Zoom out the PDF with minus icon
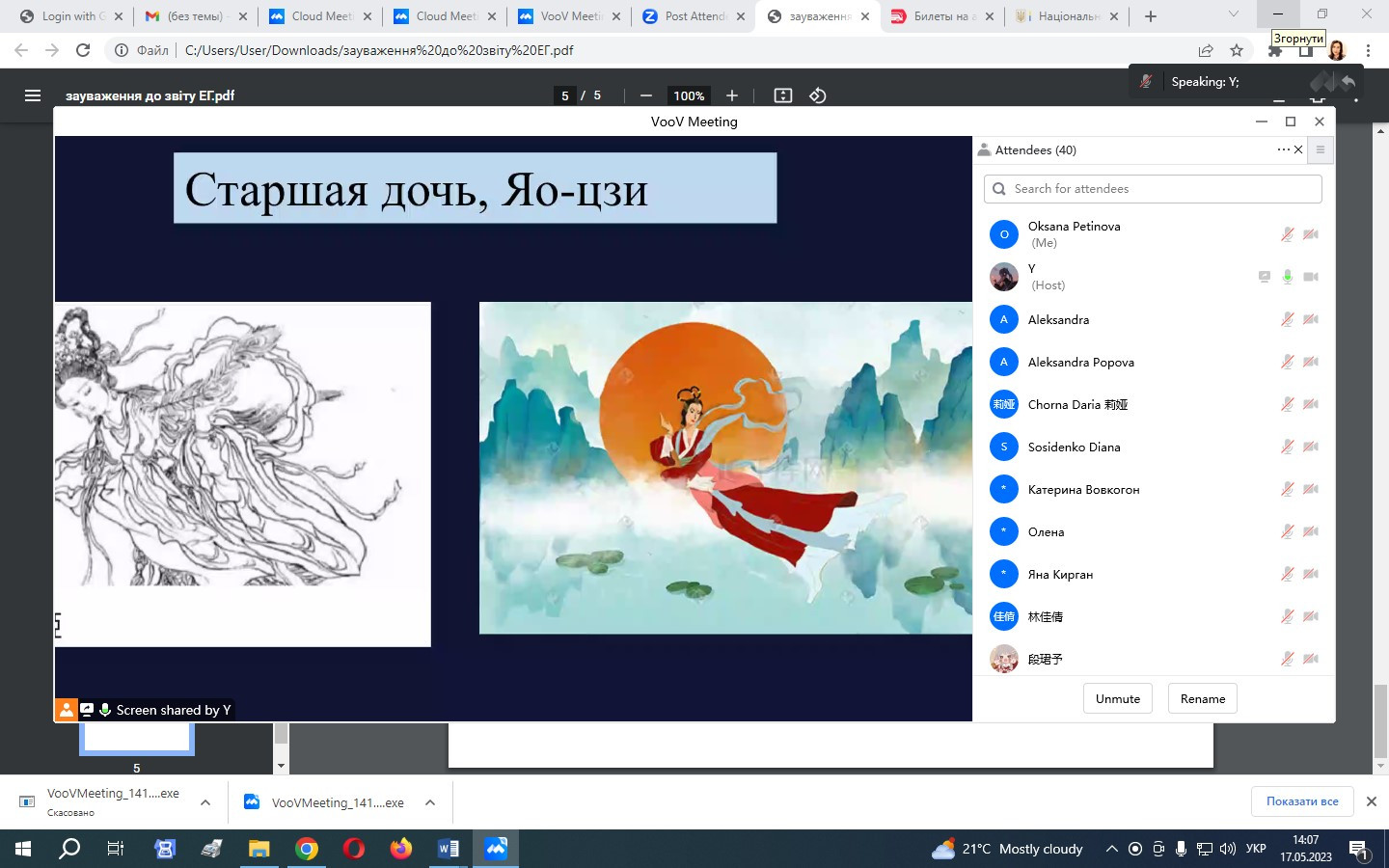This screenshot has width=1389, height=868. coord(646,95)
